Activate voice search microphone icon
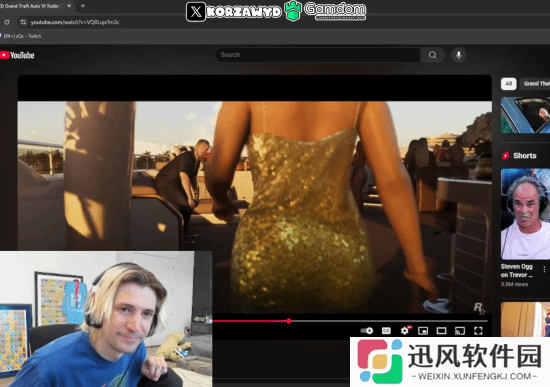 458,55
